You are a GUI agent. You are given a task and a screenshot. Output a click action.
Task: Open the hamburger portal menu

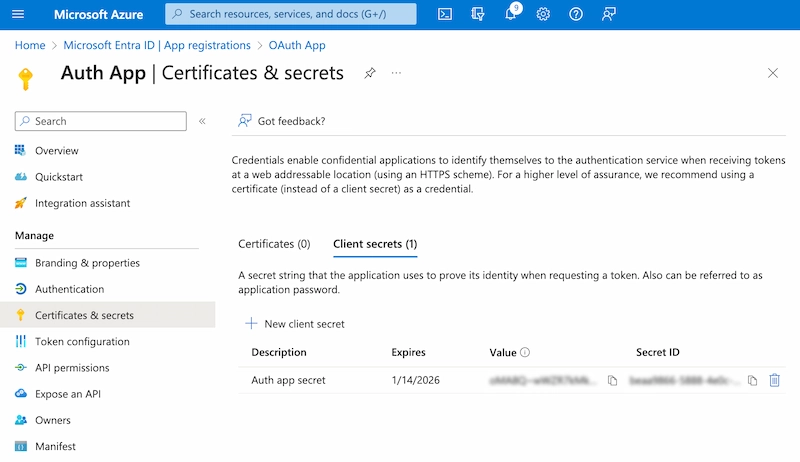pos(18,14)
